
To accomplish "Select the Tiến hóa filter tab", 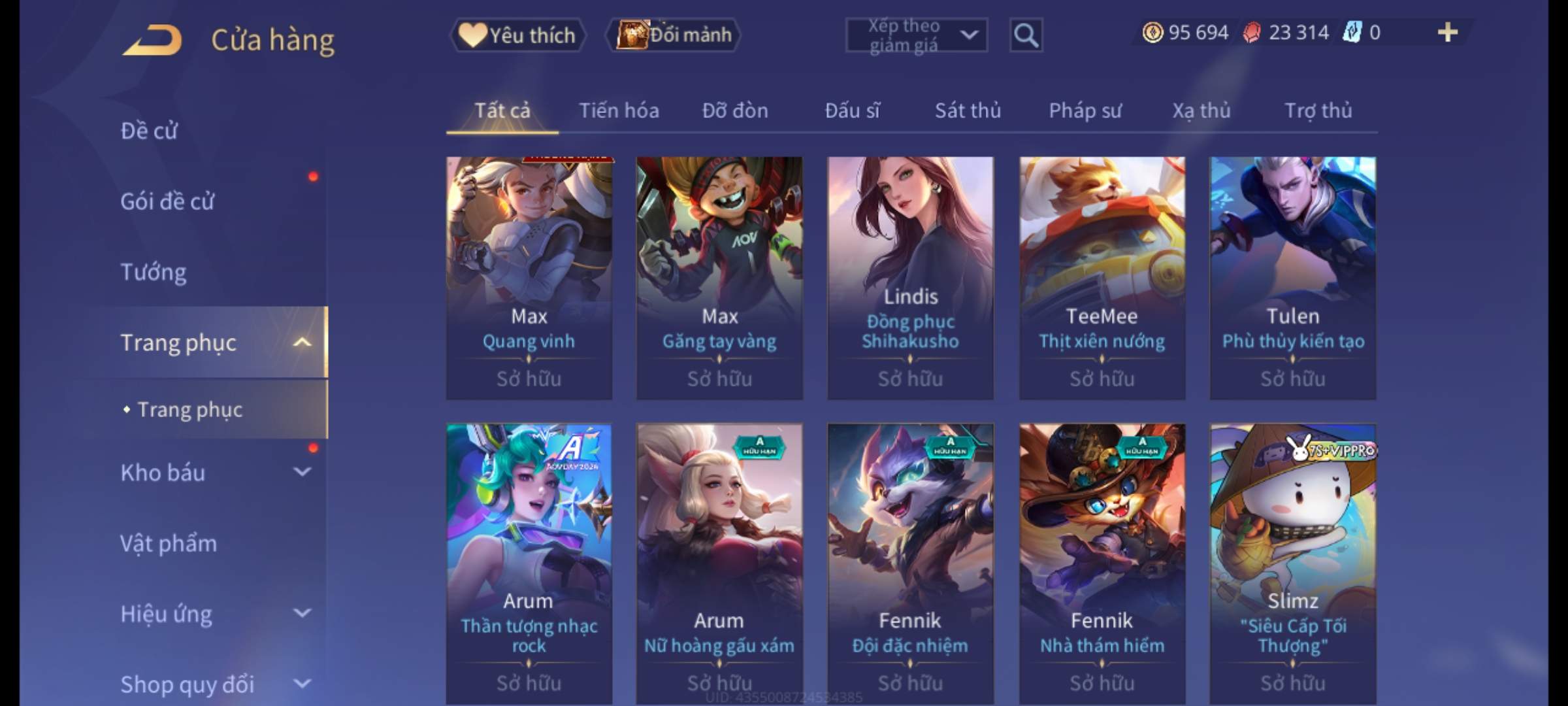I will (619, 110).
